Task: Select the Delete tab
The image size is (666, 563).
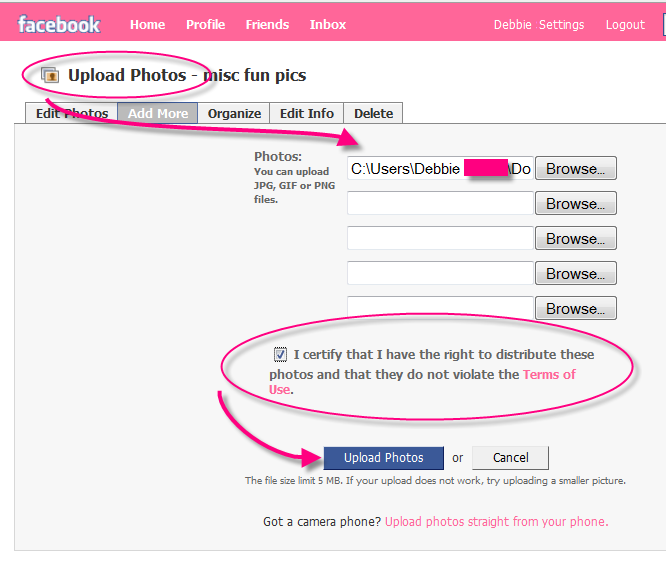Action: (373, 113)
